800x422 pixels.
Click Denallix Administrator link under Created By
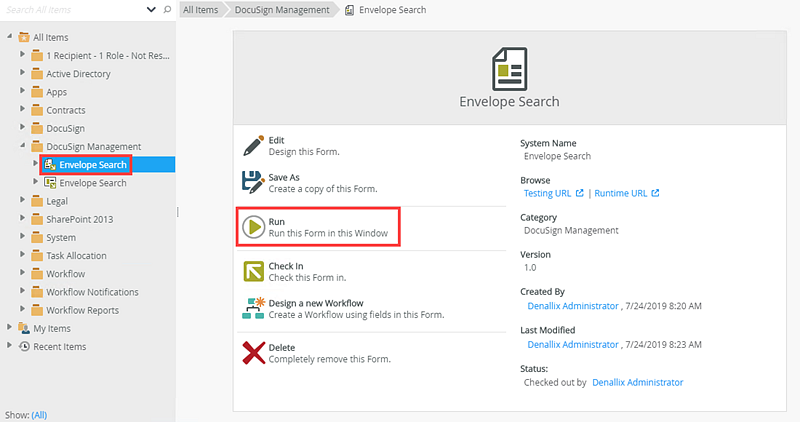(x=573, y=306)
